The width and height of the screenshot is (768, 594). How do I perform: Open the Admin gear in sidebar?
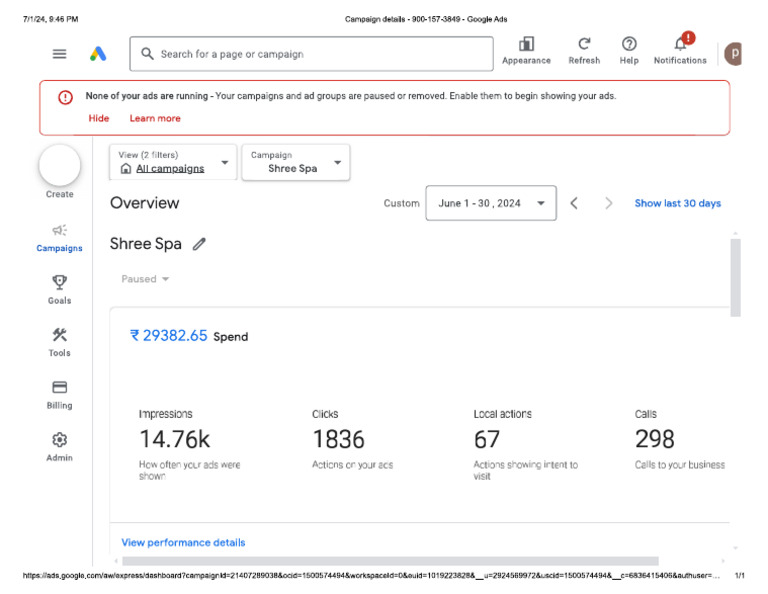click(x=59, y=441)
